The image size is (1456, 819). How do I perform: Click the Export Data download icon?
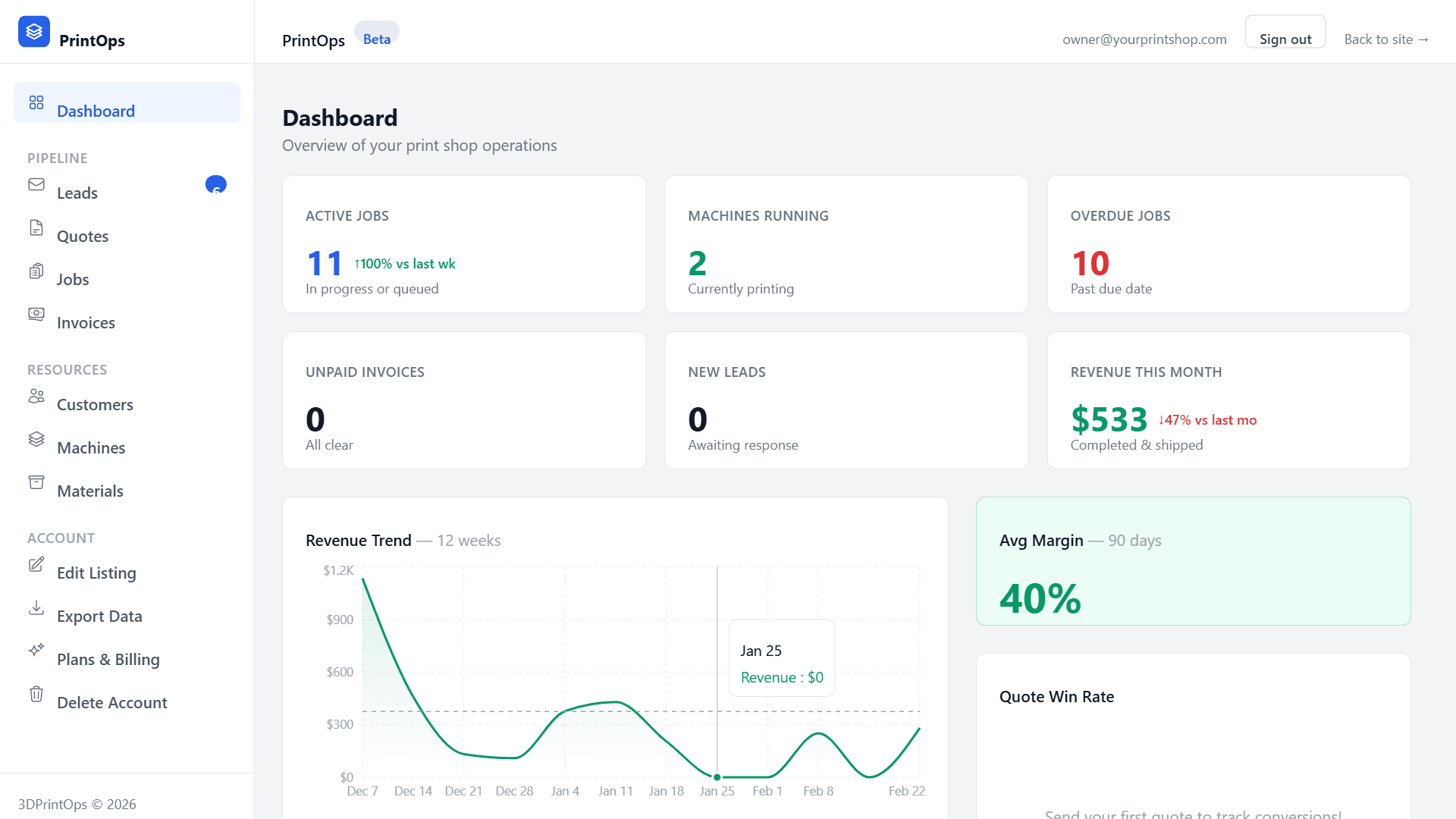(36, 607)
